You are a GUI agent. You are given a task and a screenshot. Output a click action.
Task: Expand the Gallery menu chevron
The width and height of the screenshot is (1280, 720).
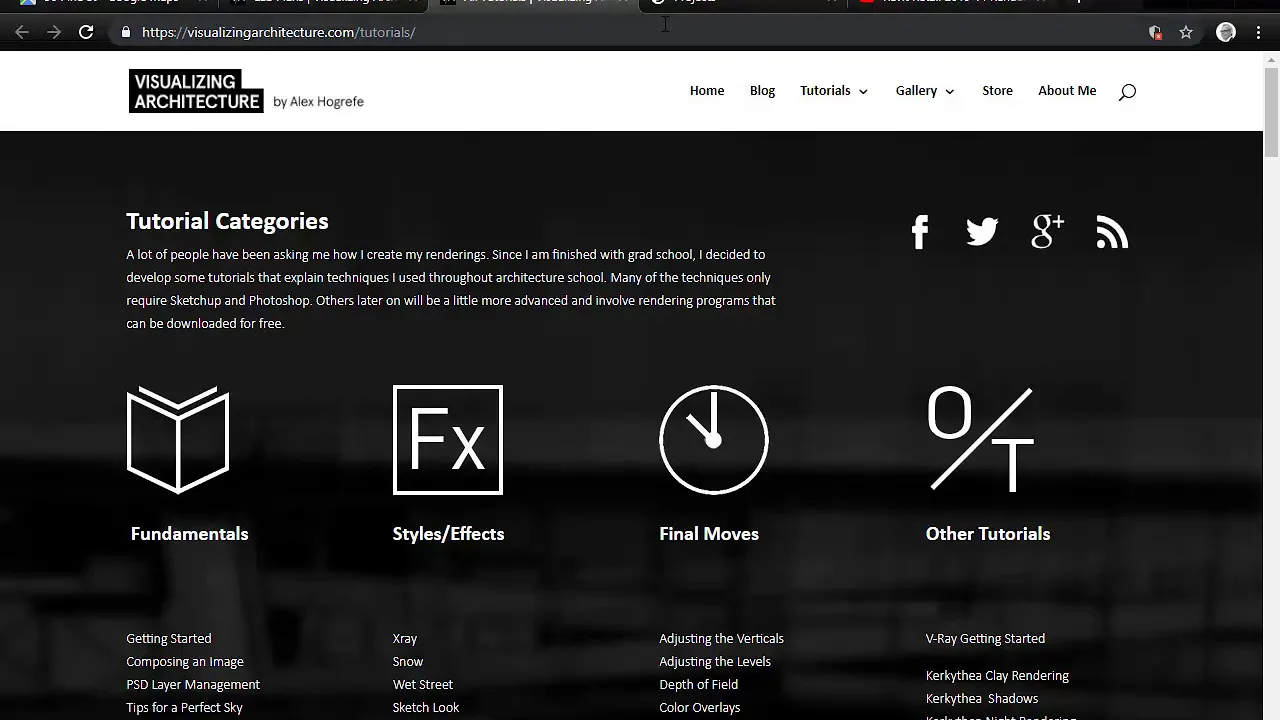949,91
